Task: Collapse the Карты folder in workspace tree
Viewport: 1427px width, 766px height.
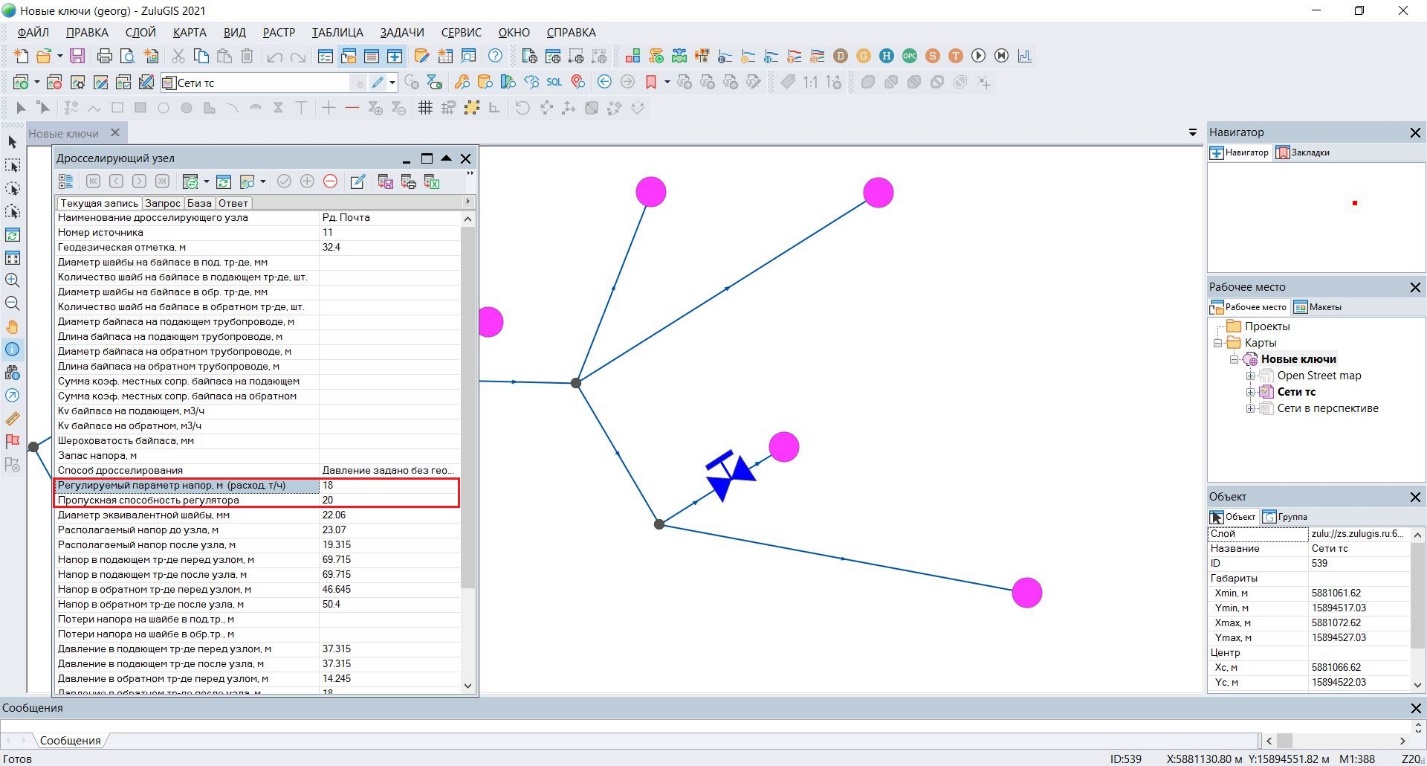Action: 1219,343
